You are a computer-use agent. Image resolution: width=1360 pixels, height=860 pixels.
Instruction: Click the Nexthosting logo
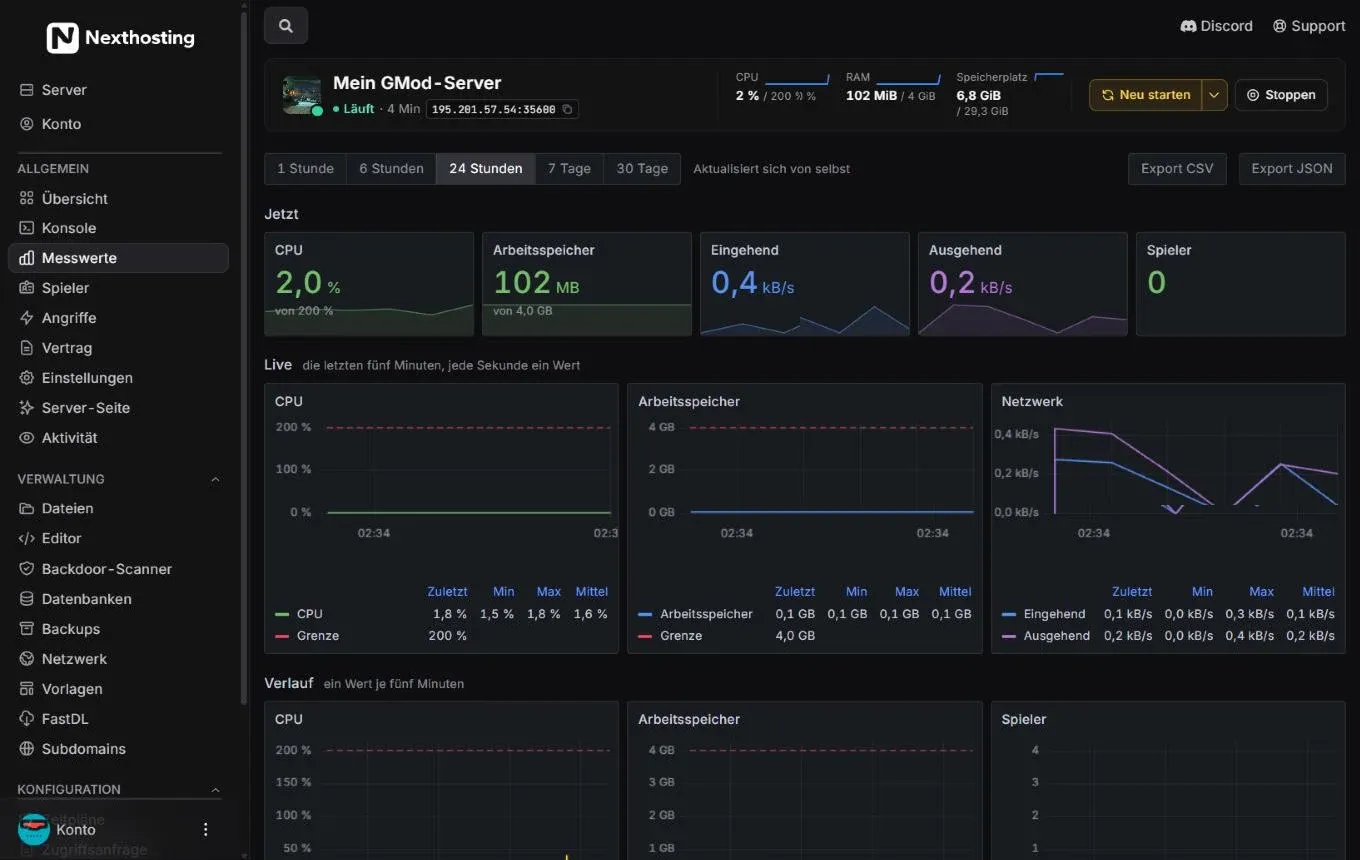tap(121, 38)
